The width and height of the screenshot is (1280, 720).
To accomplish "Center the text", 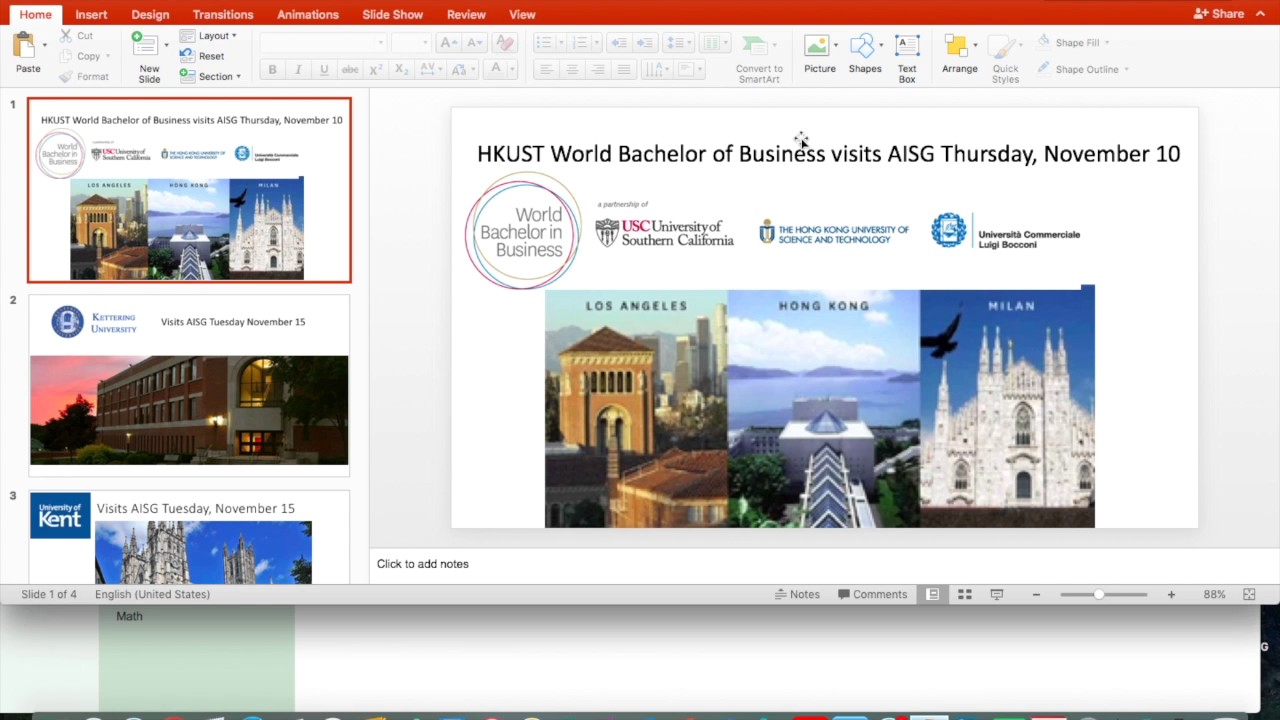I will tap(572, 70).
